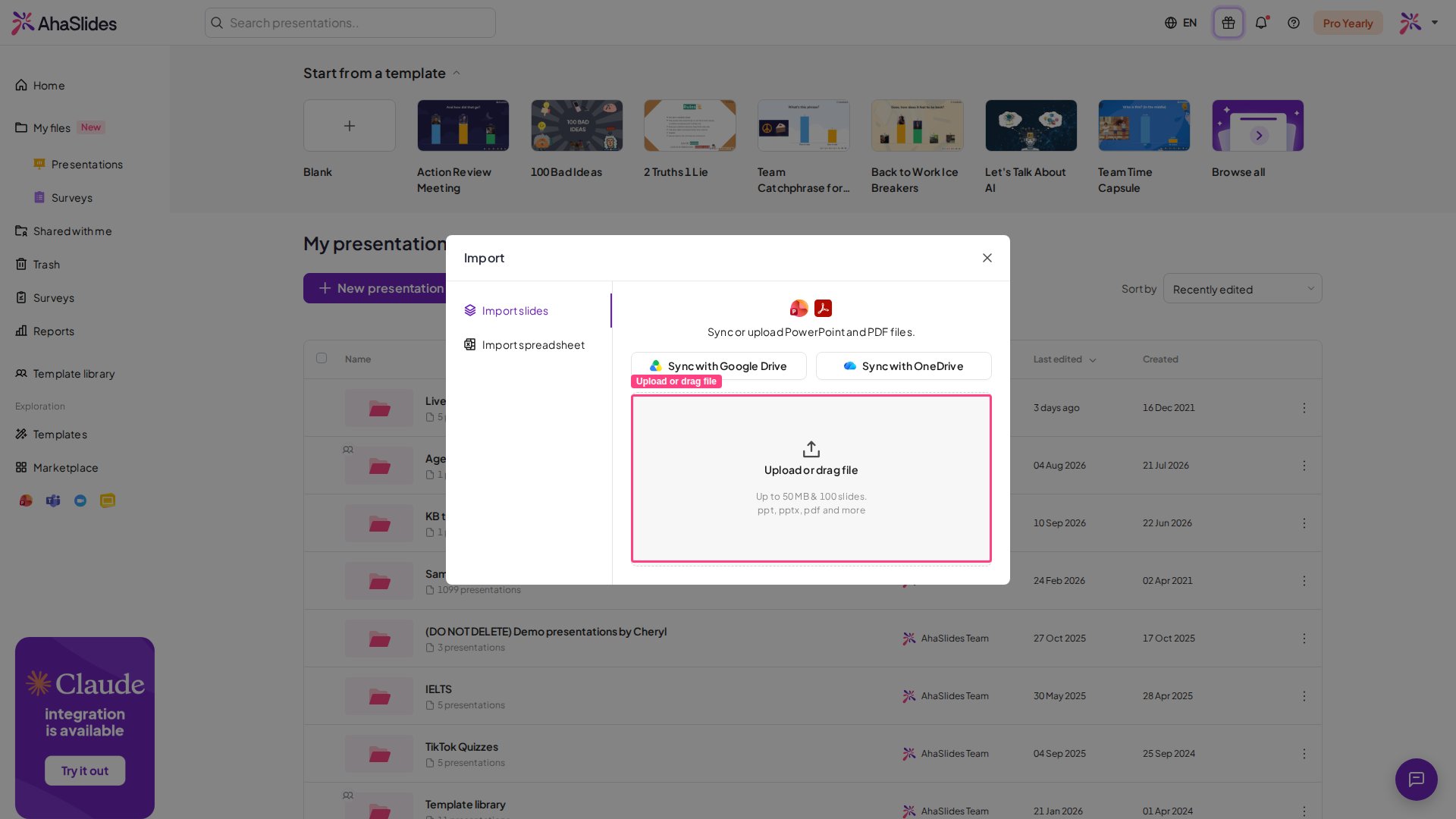Click the Zoom integration icon in sidebar

coord(80,500)
